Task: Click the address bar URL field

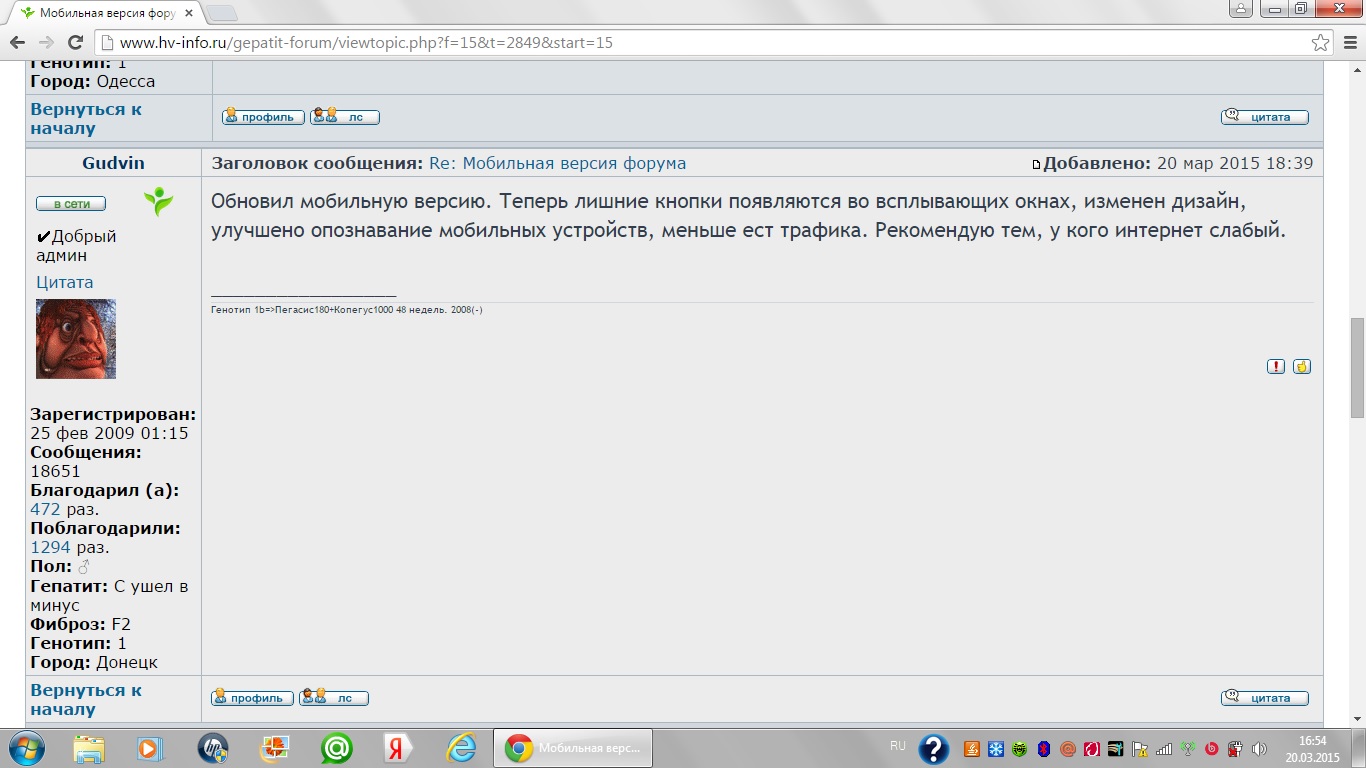Action: (x=700, y=43)
